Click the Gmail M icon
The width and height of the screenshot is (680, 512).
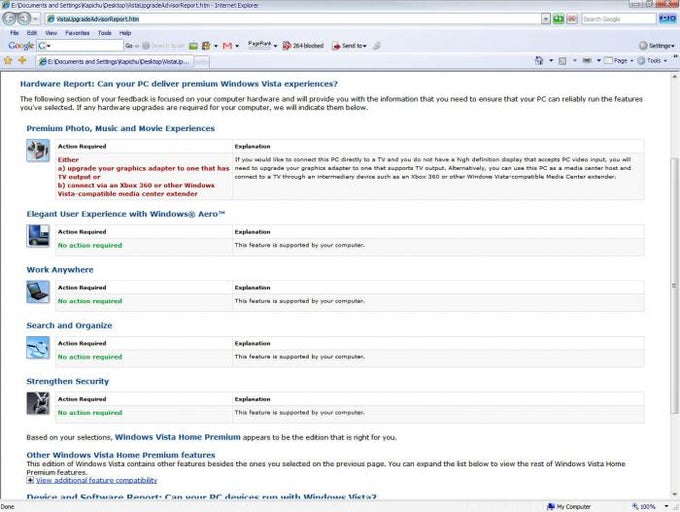point(227,46)
